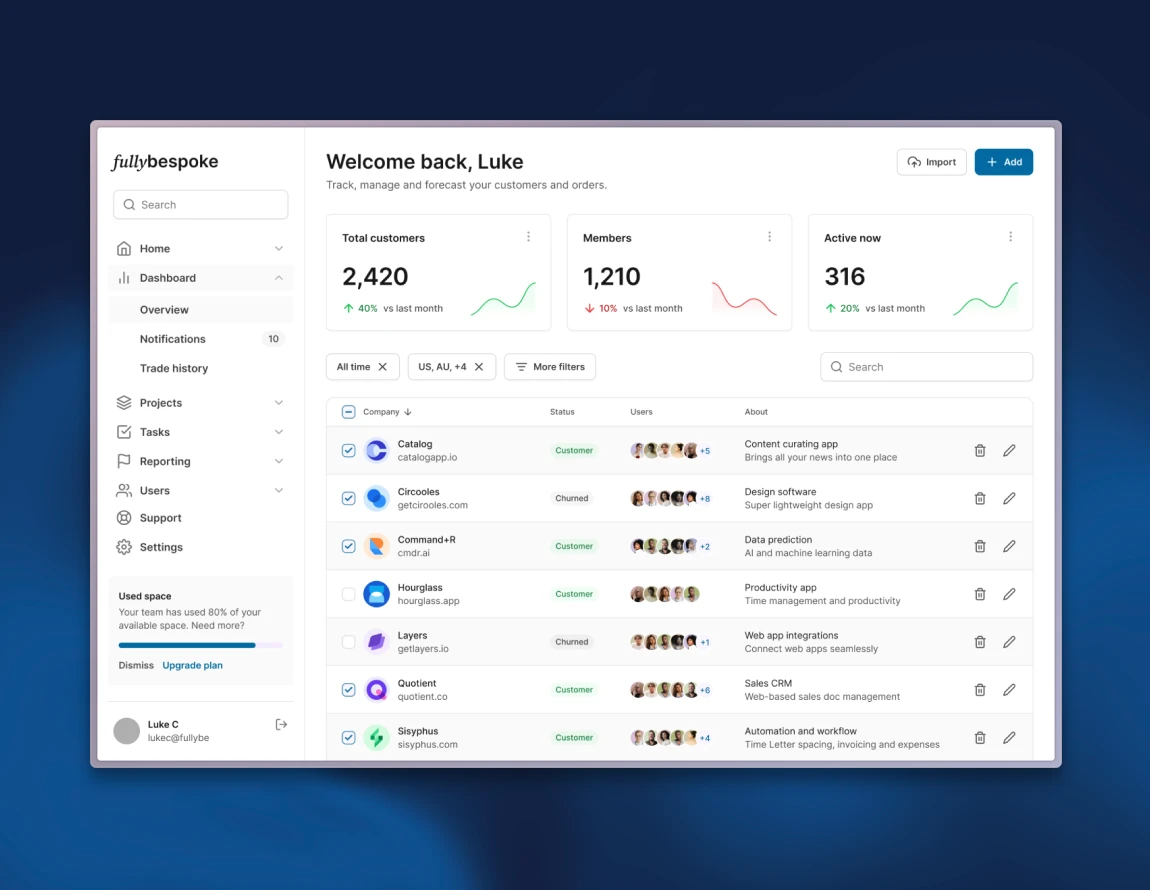Screen dimensions: 1150x890
Task: Edit the Catalog row with pencil icon
Action: click(x=1009, y=451)
